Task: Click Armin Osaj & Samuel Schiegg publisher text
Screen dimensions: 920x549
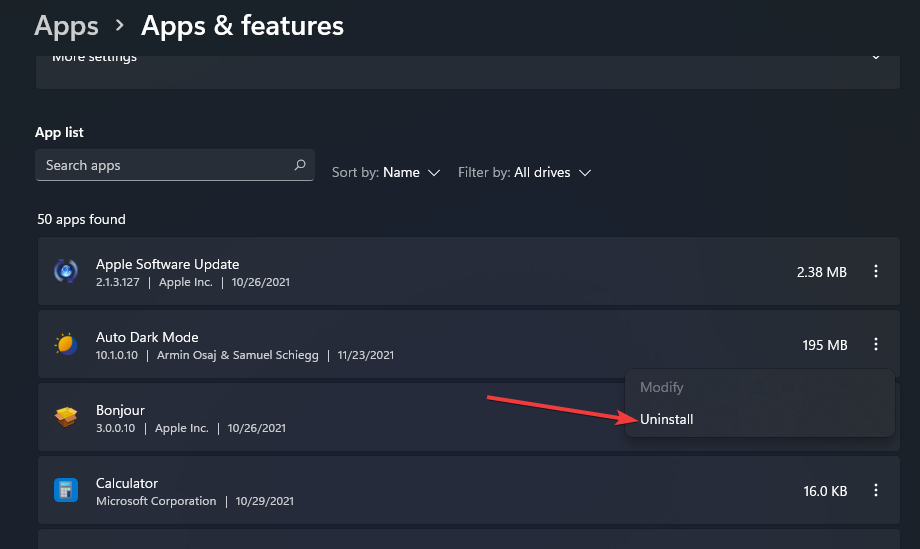Action: (238, 355)
